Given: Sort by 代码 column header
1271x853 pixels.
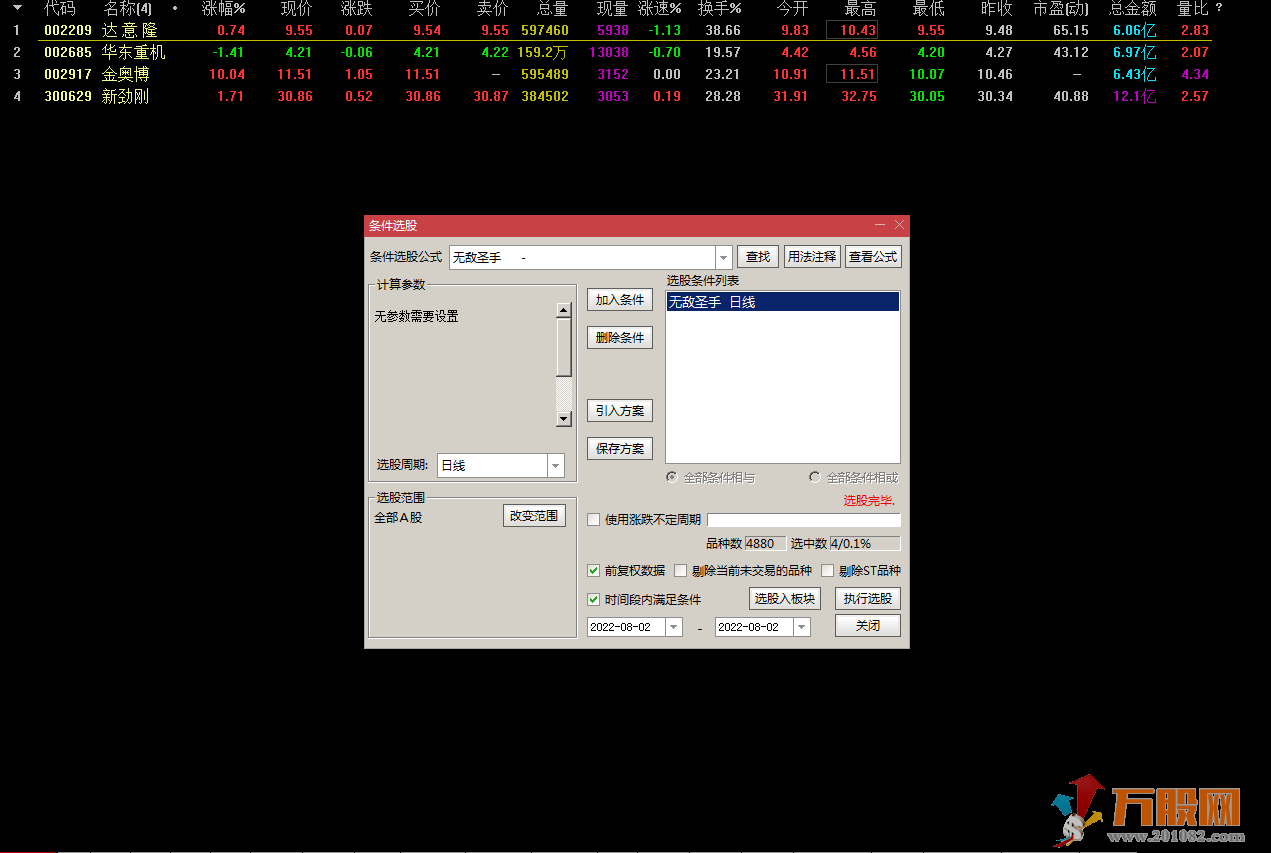Looking at the screenshot, I should (x=59, y=8).
